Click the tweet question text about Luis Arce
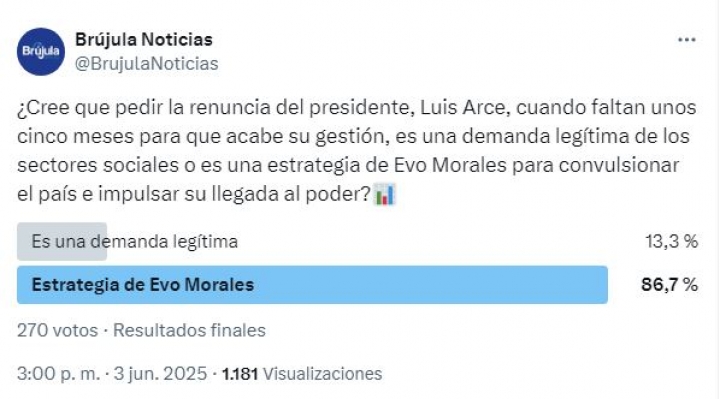This screenshot has height=399, width=720. click(357, 151)
